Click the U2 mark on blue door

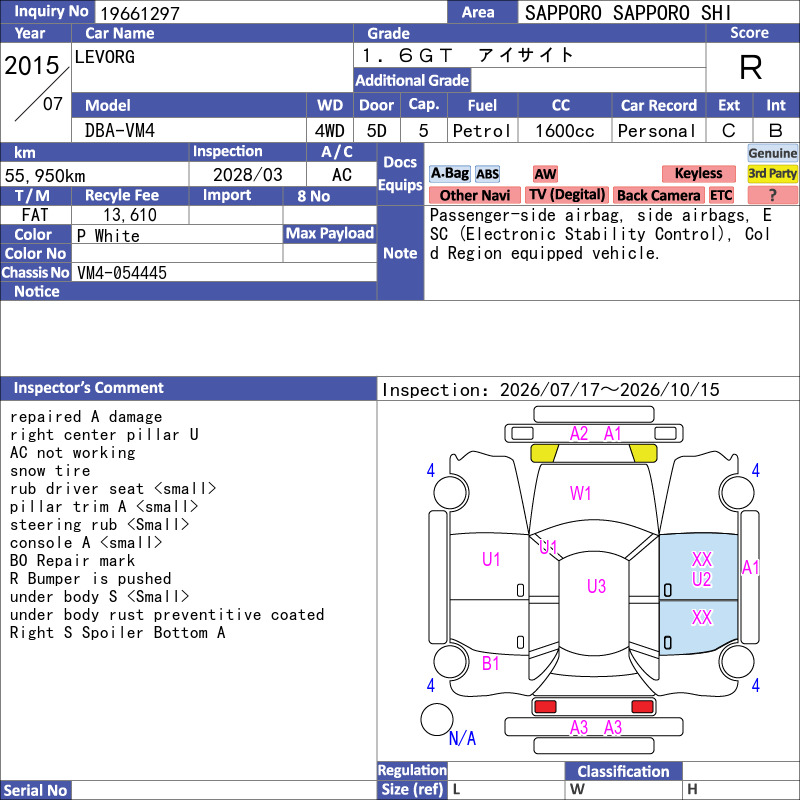[x=702, y=580]
